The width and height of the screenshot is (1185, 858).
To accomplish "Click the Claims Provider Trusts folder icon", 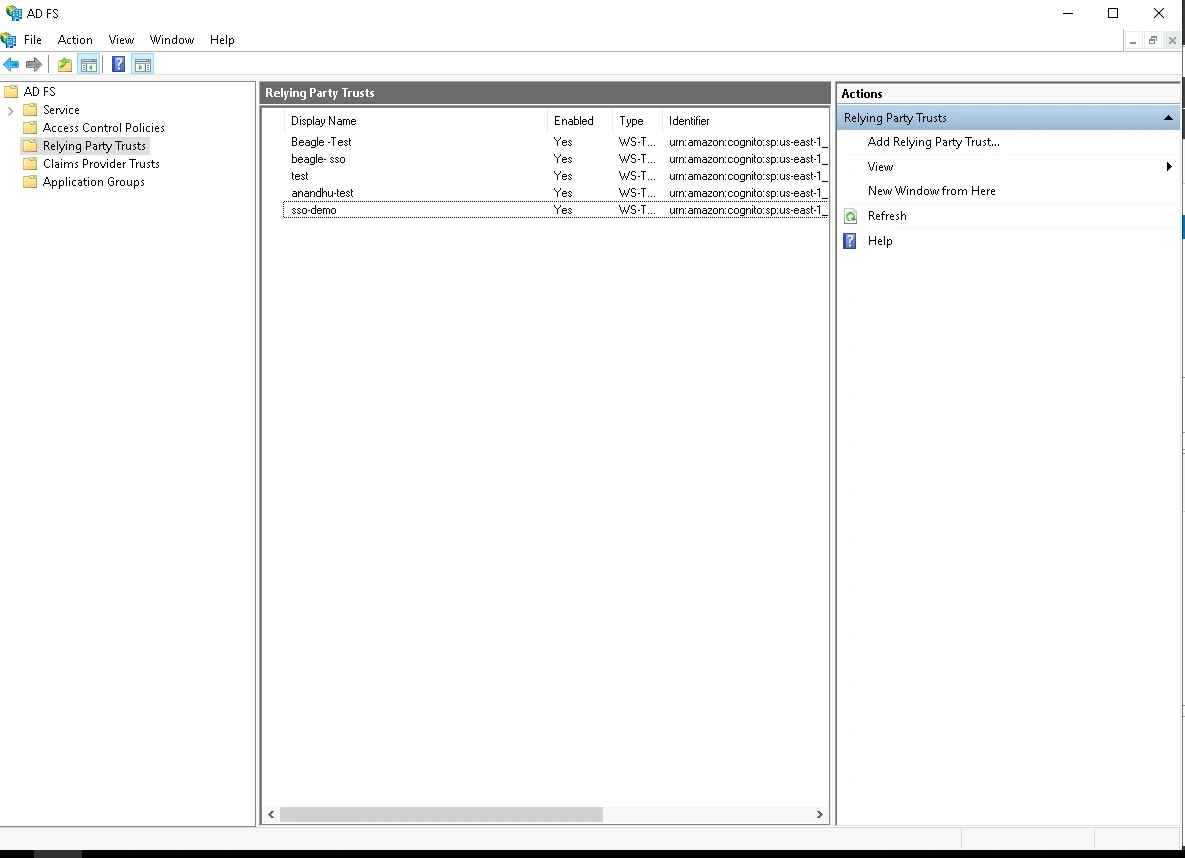I will [x=30, y=163].
